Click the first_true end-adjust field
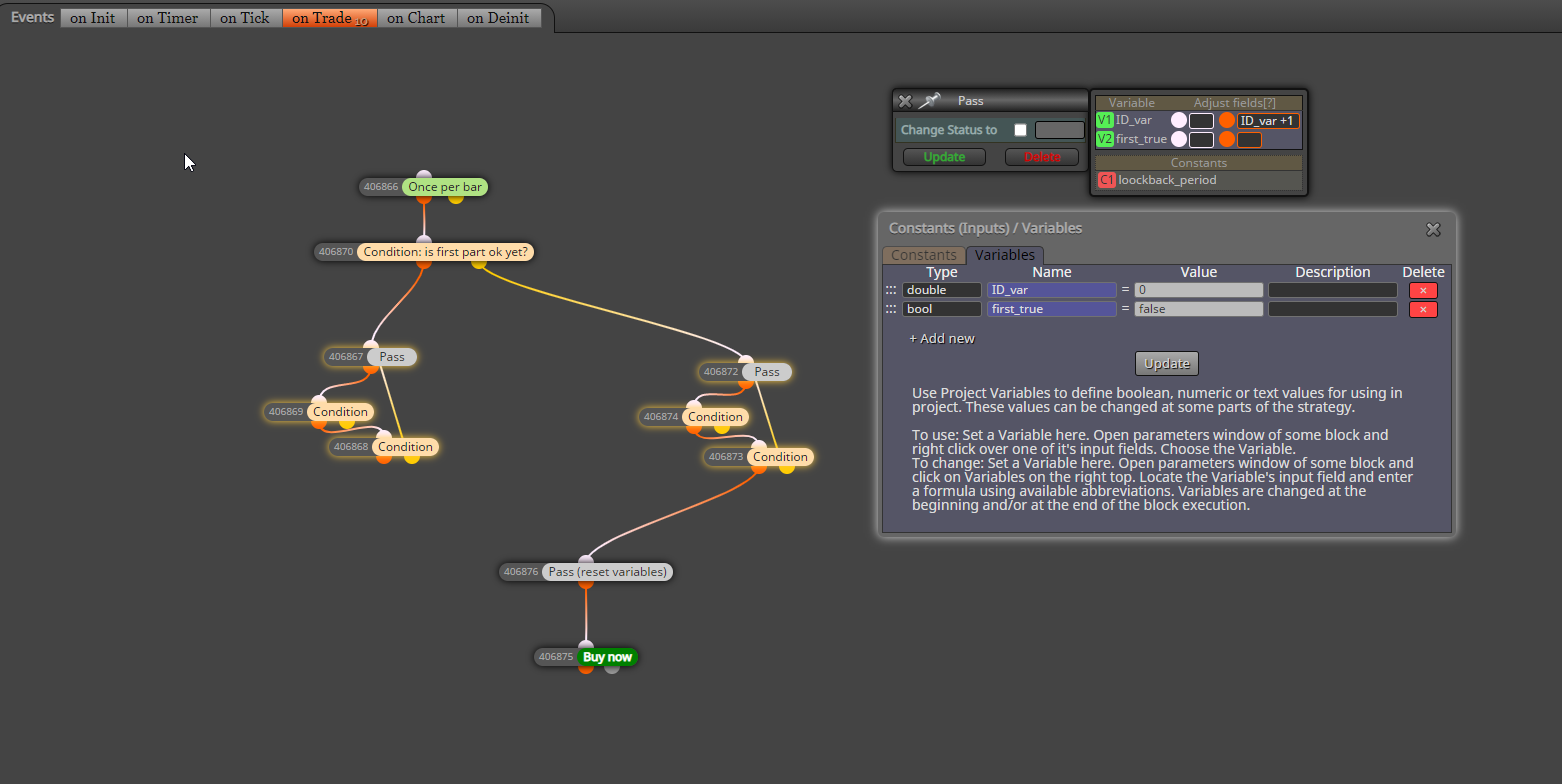This screenshot has height=784, width=1562. (x=1249, y=139)
